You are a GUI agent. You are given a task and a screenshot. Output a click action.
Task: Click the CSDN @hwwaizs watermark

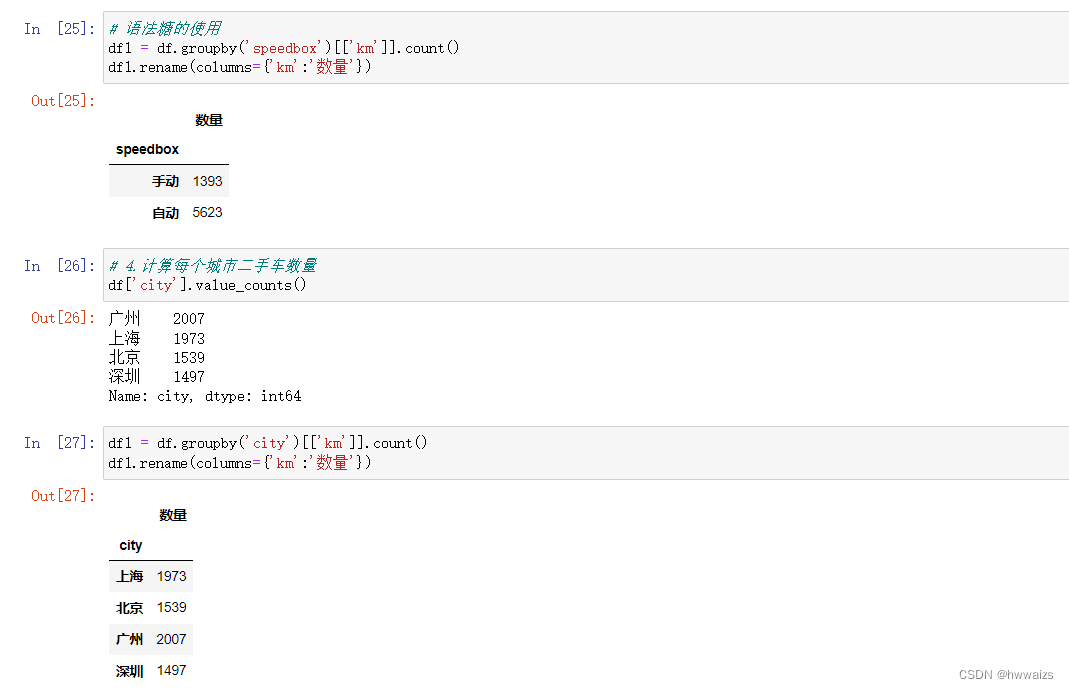(1006, 674)
